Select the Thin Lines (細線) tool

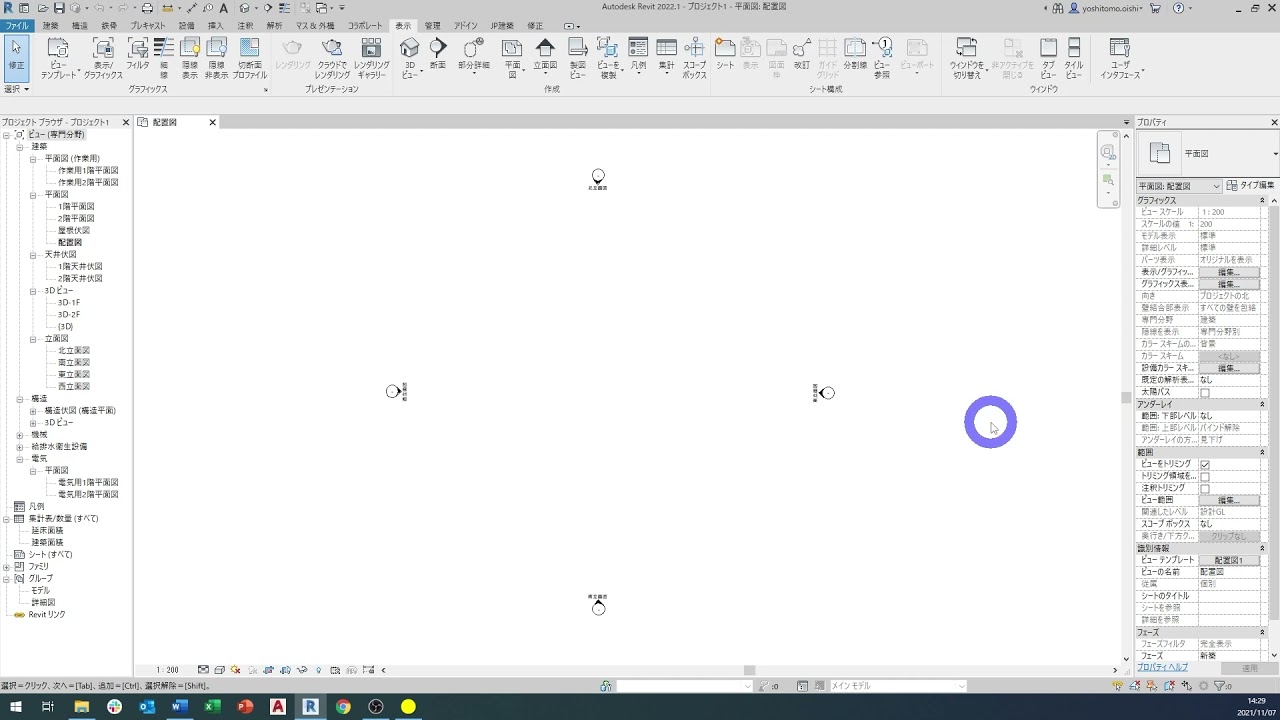pos(164,58)
